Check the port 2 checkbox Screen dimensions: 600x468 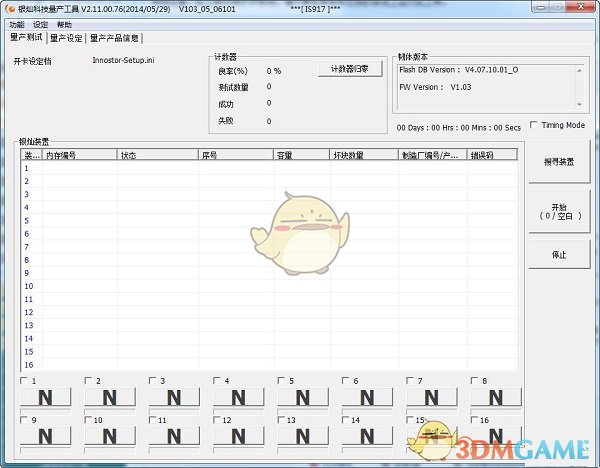click(88, 380)
